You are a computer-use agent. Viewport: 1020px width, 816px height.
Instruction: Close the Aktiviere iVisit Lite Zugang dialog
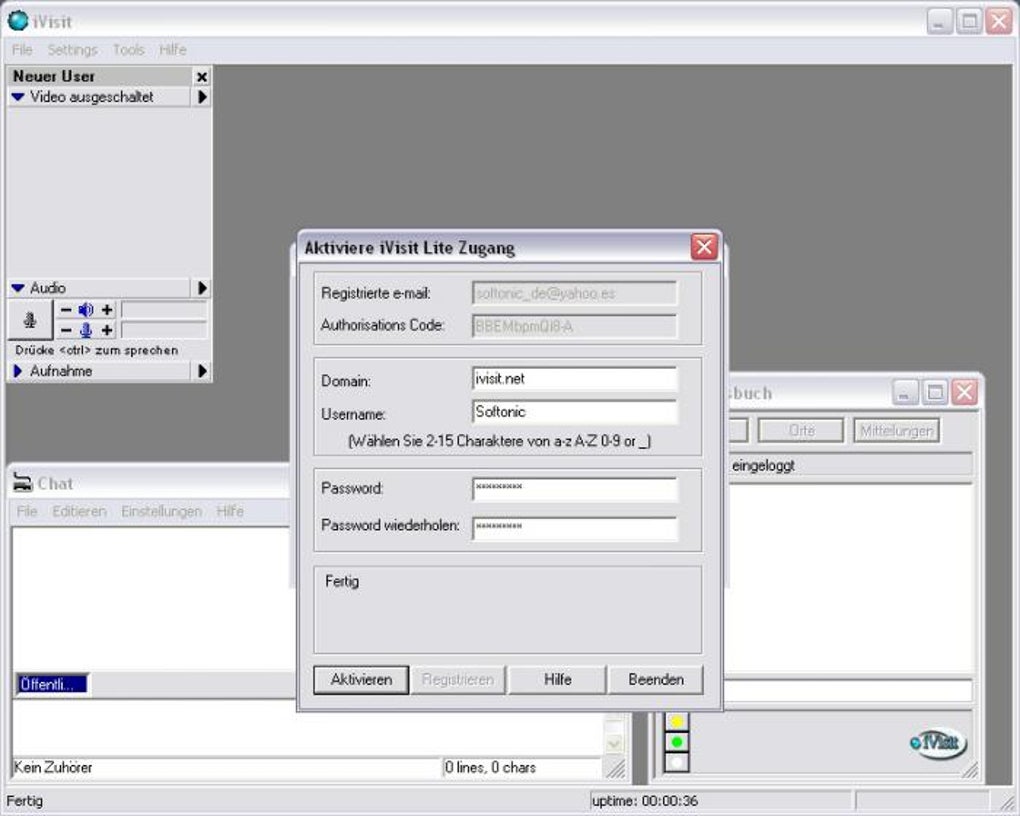704,247
